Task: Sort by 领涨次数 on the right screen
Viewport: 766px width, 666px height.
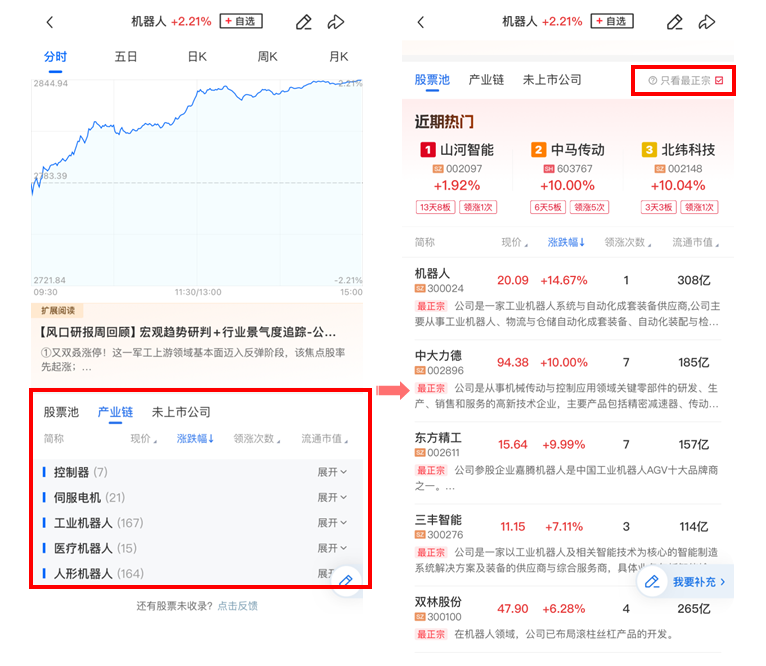Action: [x=628, y=242]
